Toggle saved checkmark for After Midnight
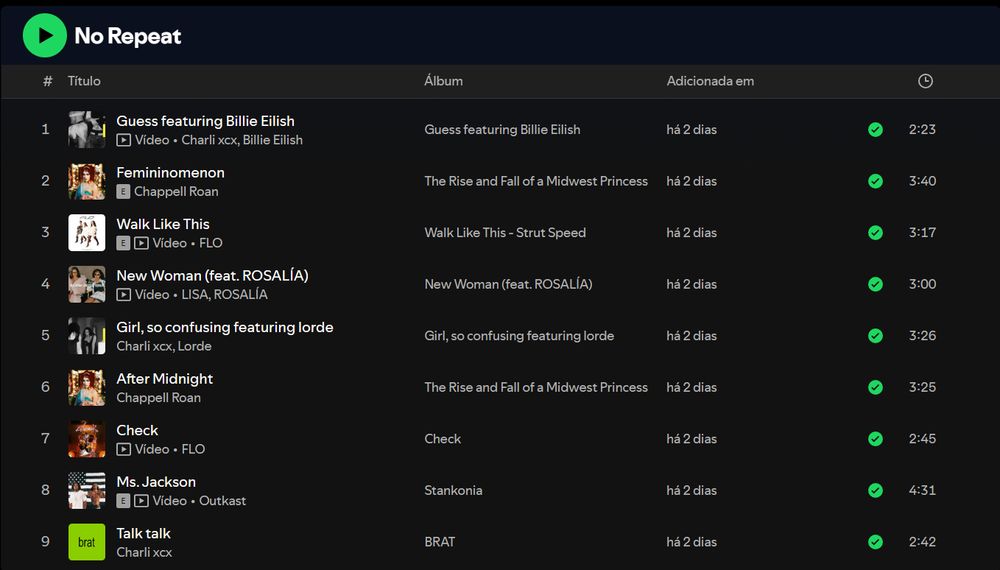Screen dimensions: 1000x570 (x=875, y=387)
